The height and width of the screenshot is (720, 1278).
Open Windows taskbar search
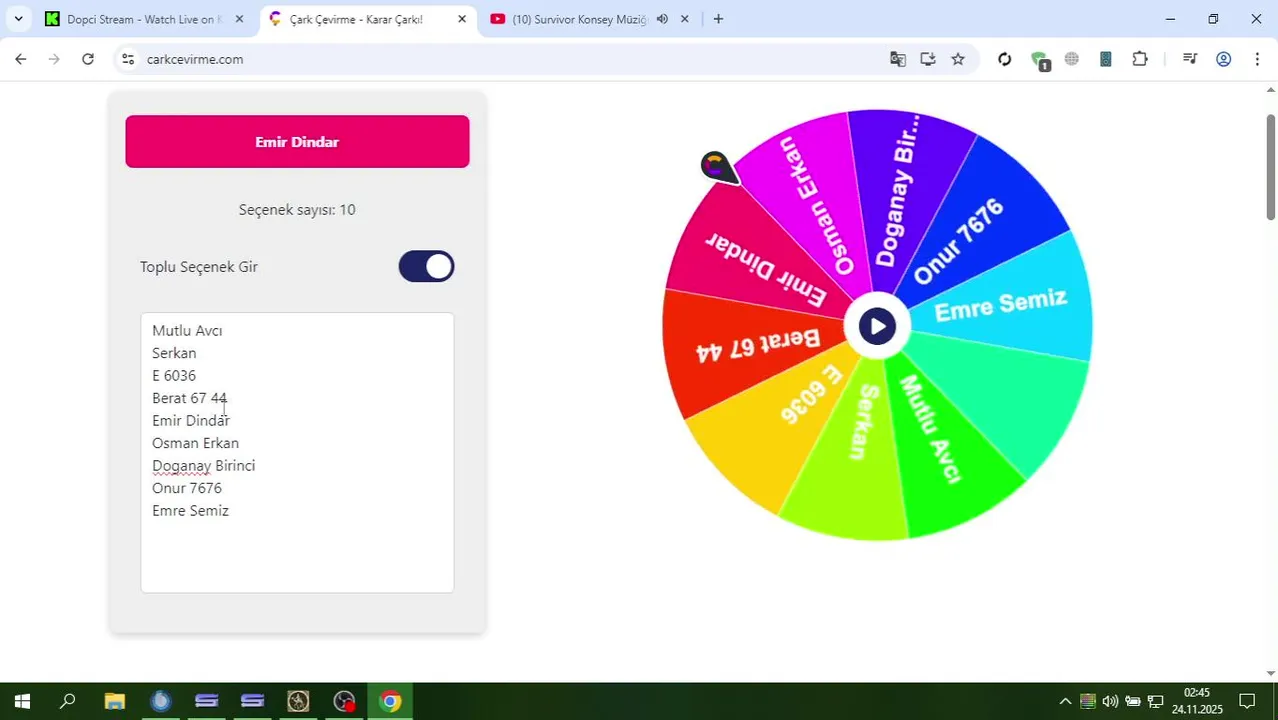[x=68, y=701]
